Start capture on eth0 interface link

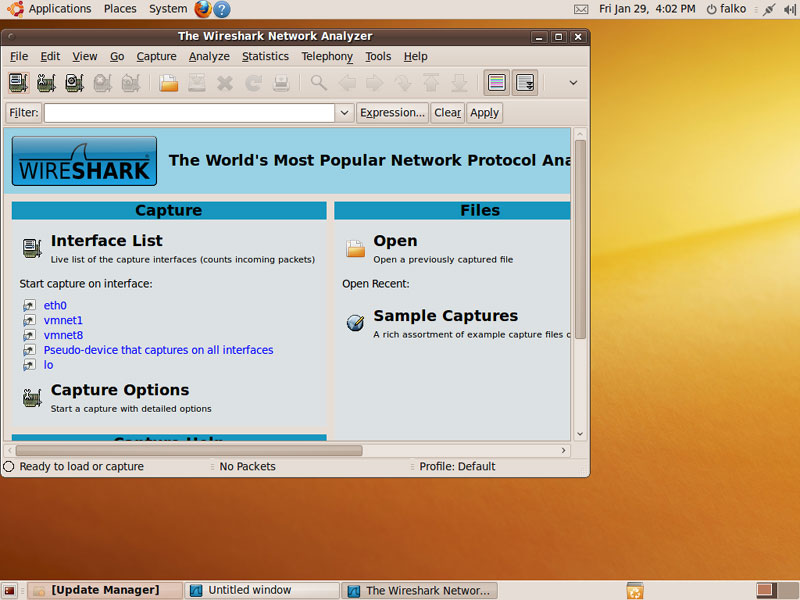pos(55,306)
